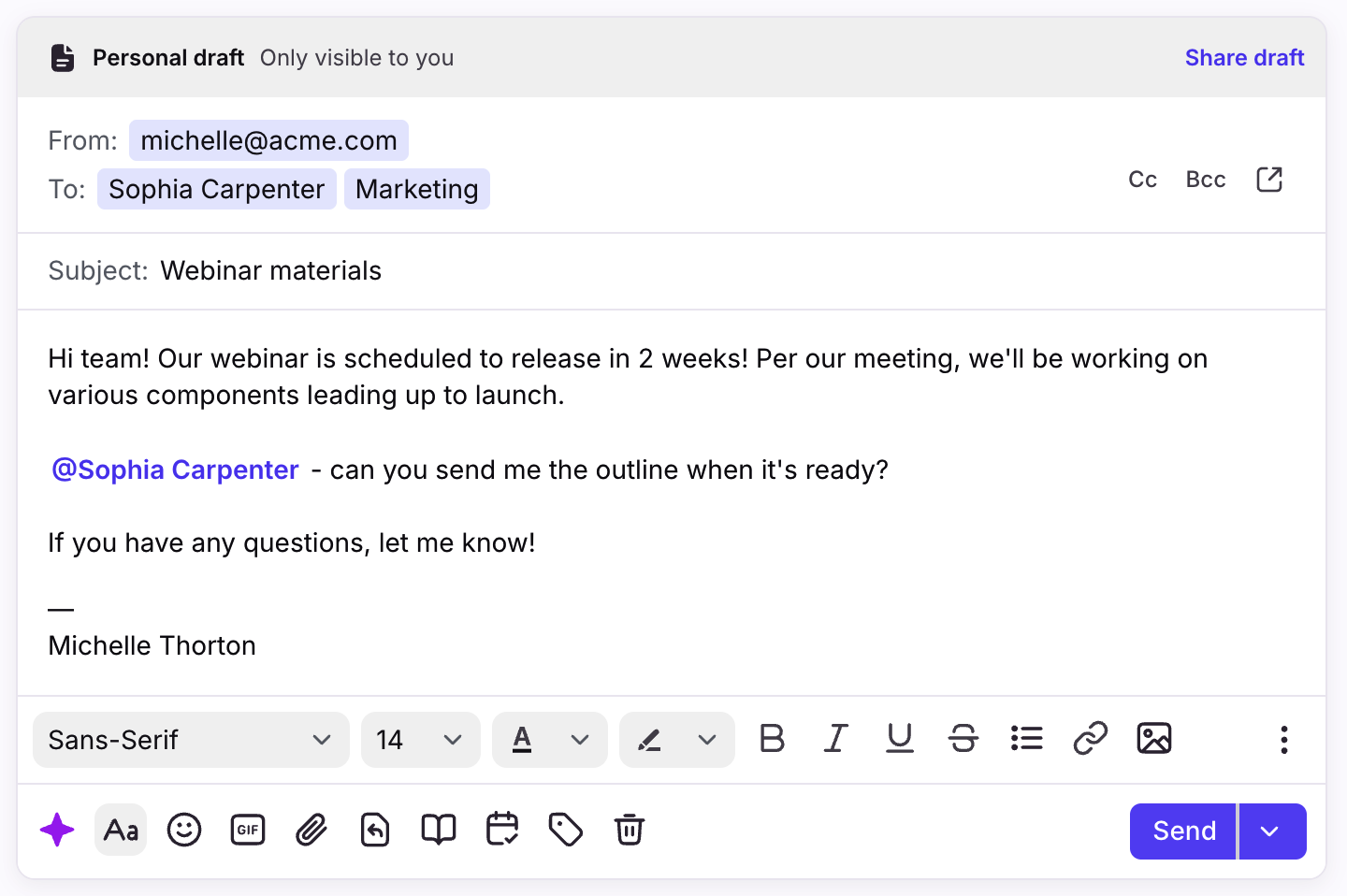The width and height of the screenshot is (1347, 896).
Task: Attach a file using the paperclip icon
Action: (x=311, y=830)
